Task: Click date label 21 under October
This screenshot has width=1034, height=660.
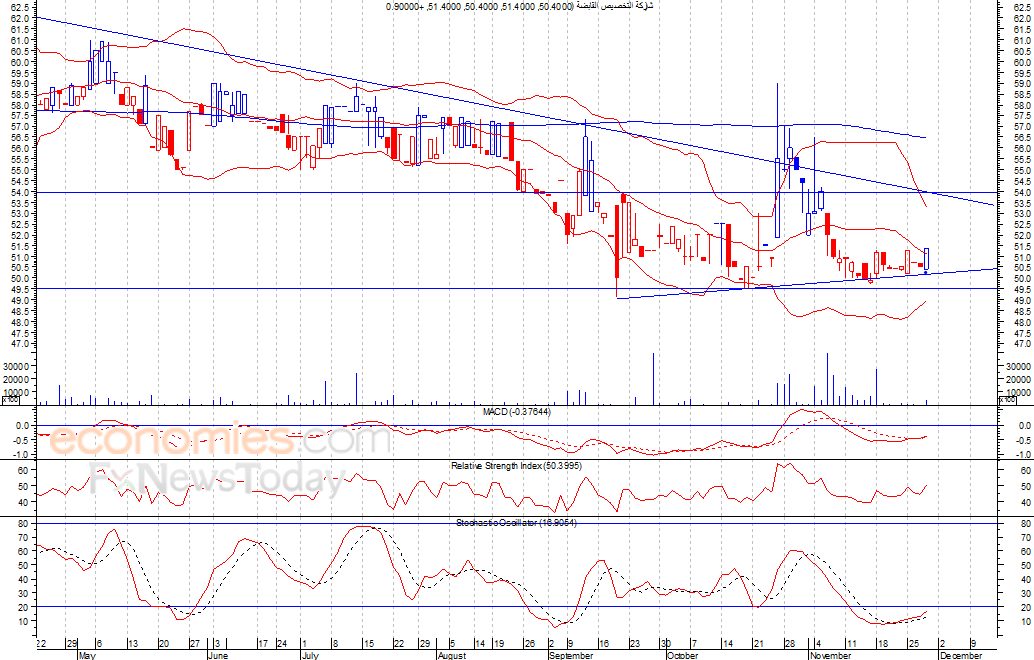Action: 758,644
